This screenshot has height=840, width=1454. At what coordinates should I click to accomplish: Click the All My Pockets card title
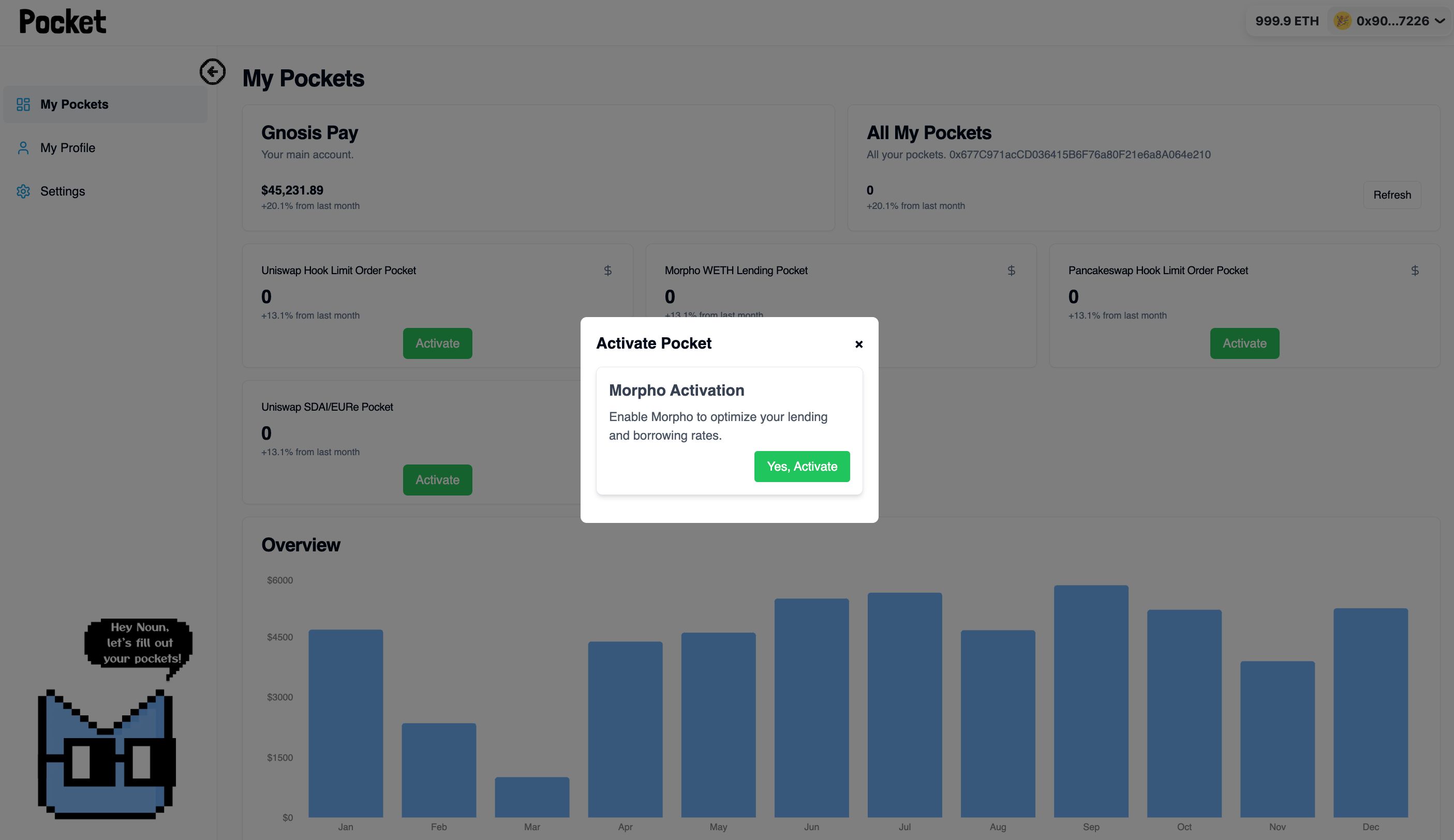pos(929,133)
